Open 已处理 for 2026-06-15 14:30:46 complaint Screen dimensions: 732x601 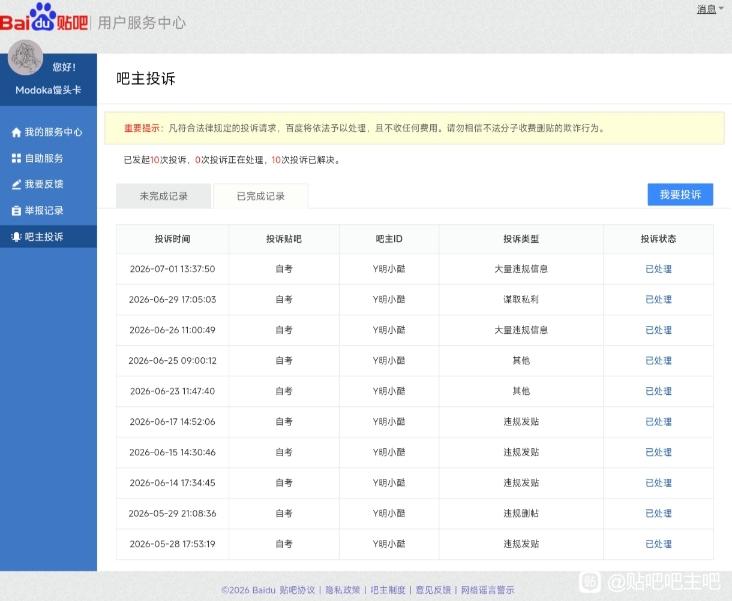pos(658,452)
